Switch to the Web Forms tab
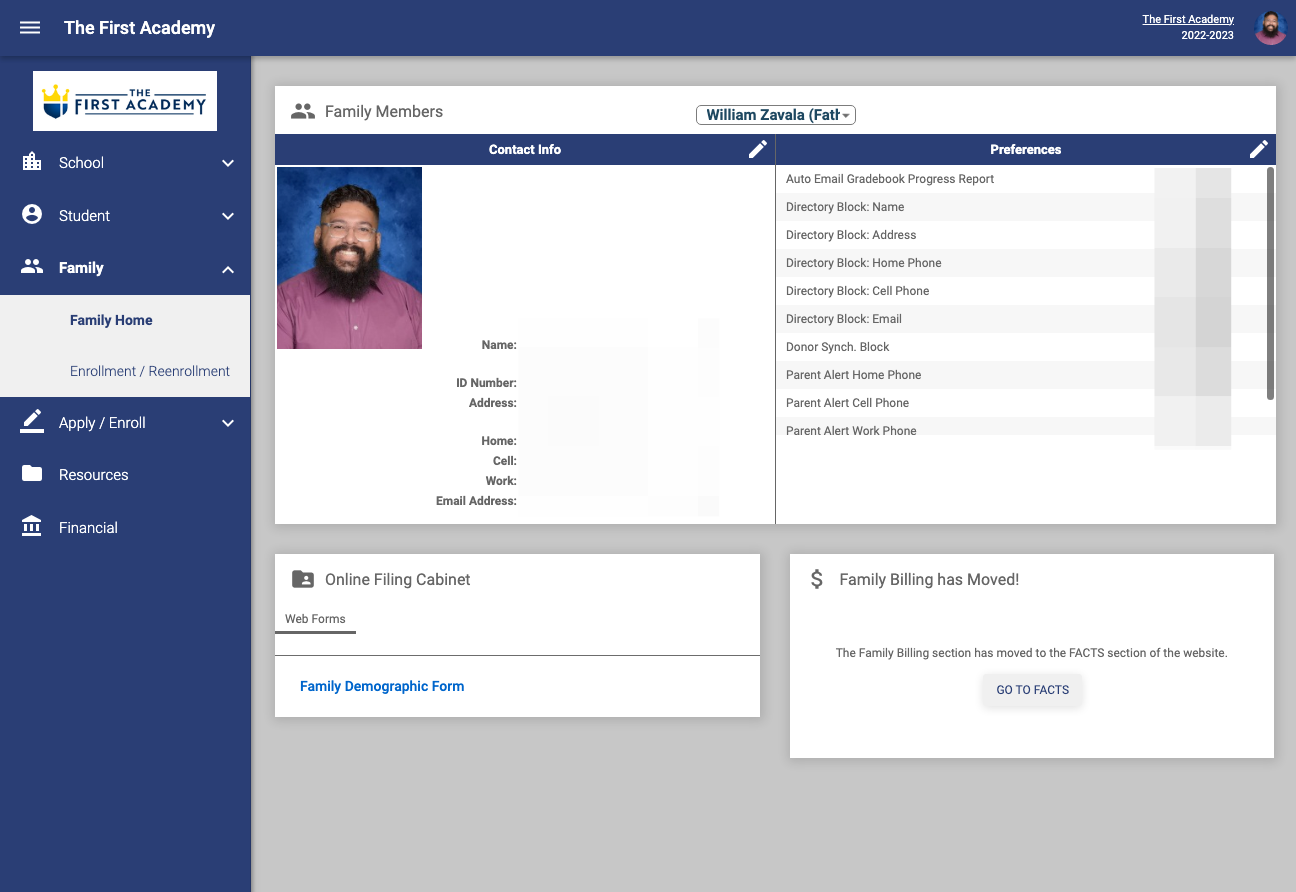1296x892 pixels. pyautogui.click(x=315, y=620)
